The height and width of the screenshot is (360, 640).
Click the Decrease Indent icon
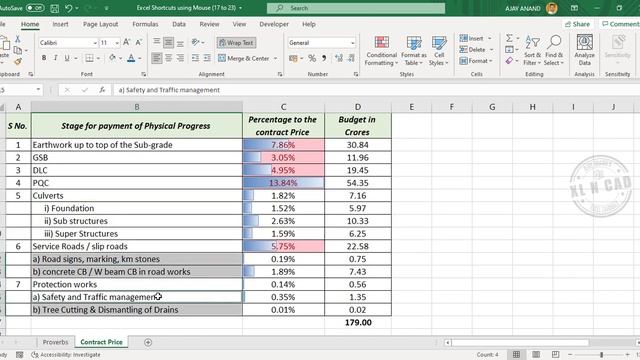[x=195, y=58]
